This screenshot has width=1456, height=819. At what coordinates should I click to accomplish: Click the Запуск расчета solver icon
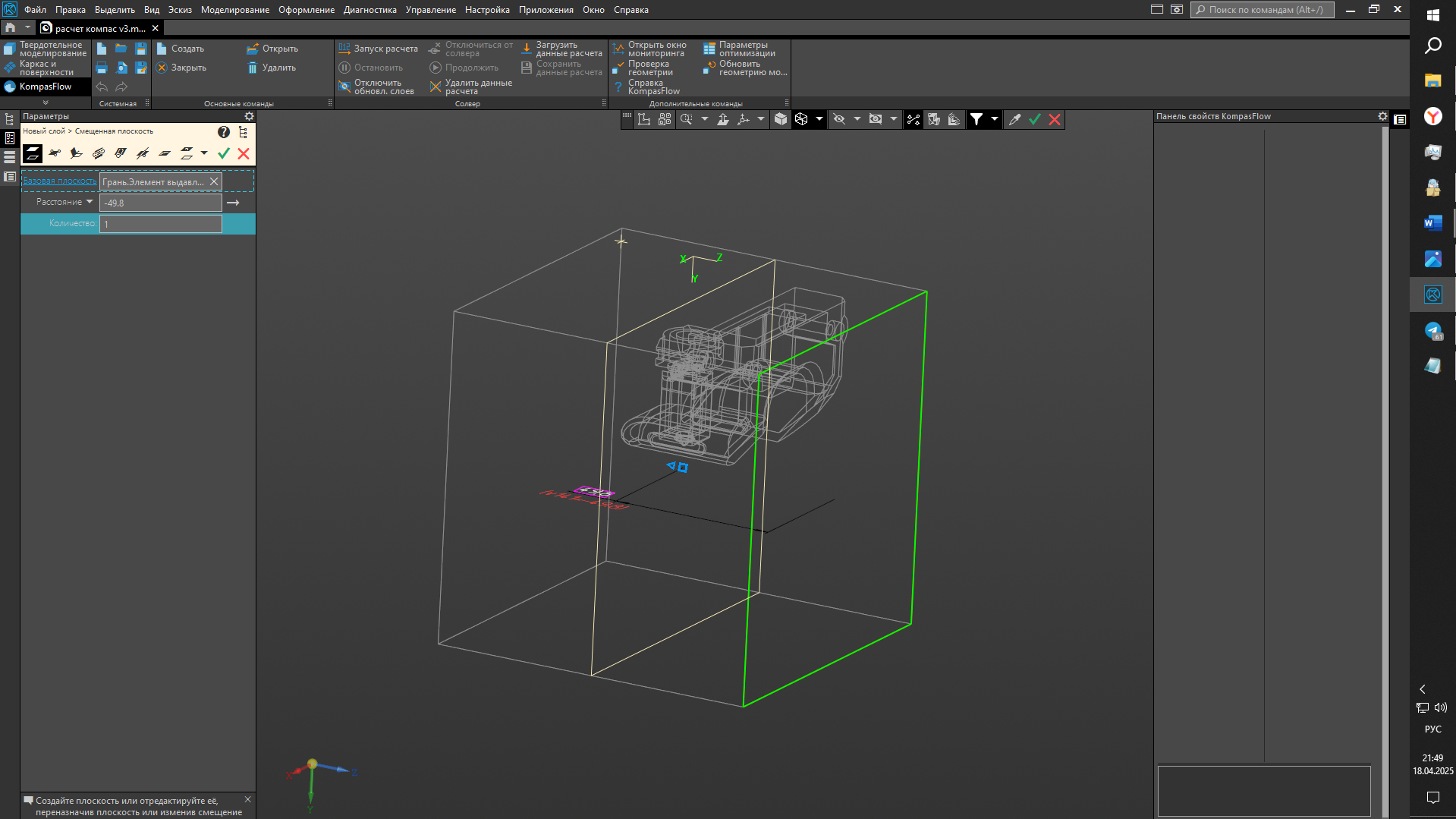345,49
